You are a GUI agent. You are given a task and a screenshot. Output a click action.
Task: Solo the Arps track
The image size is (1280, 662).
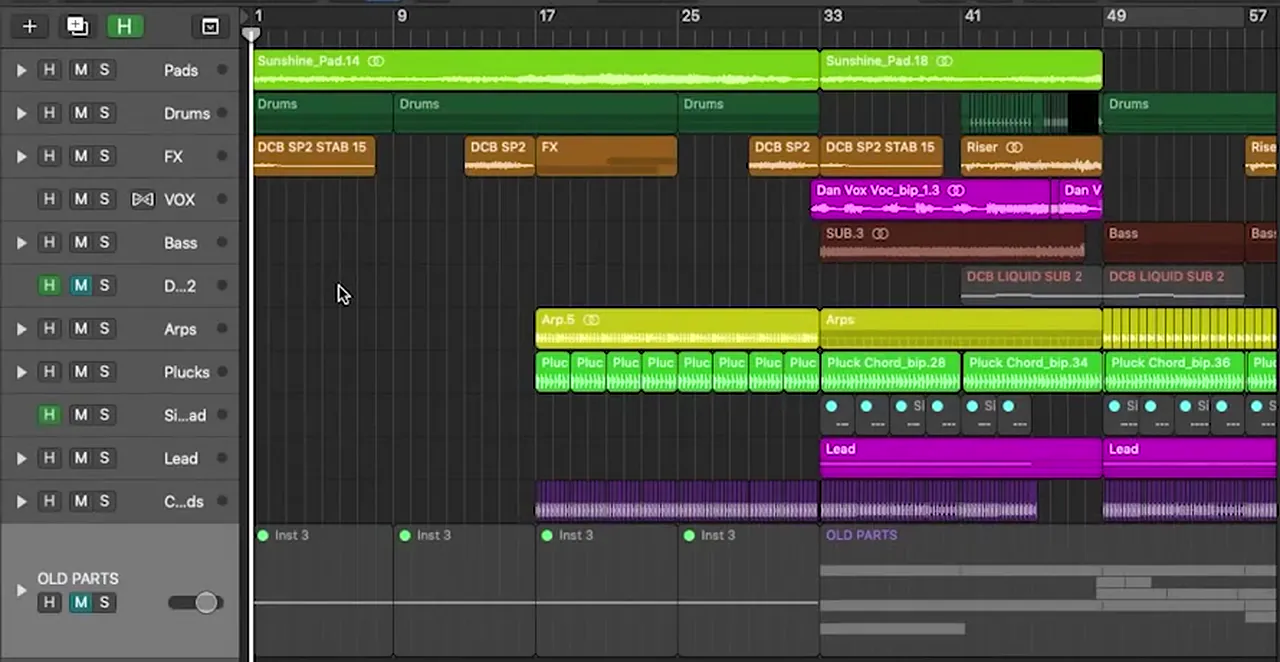coord(104,328)
